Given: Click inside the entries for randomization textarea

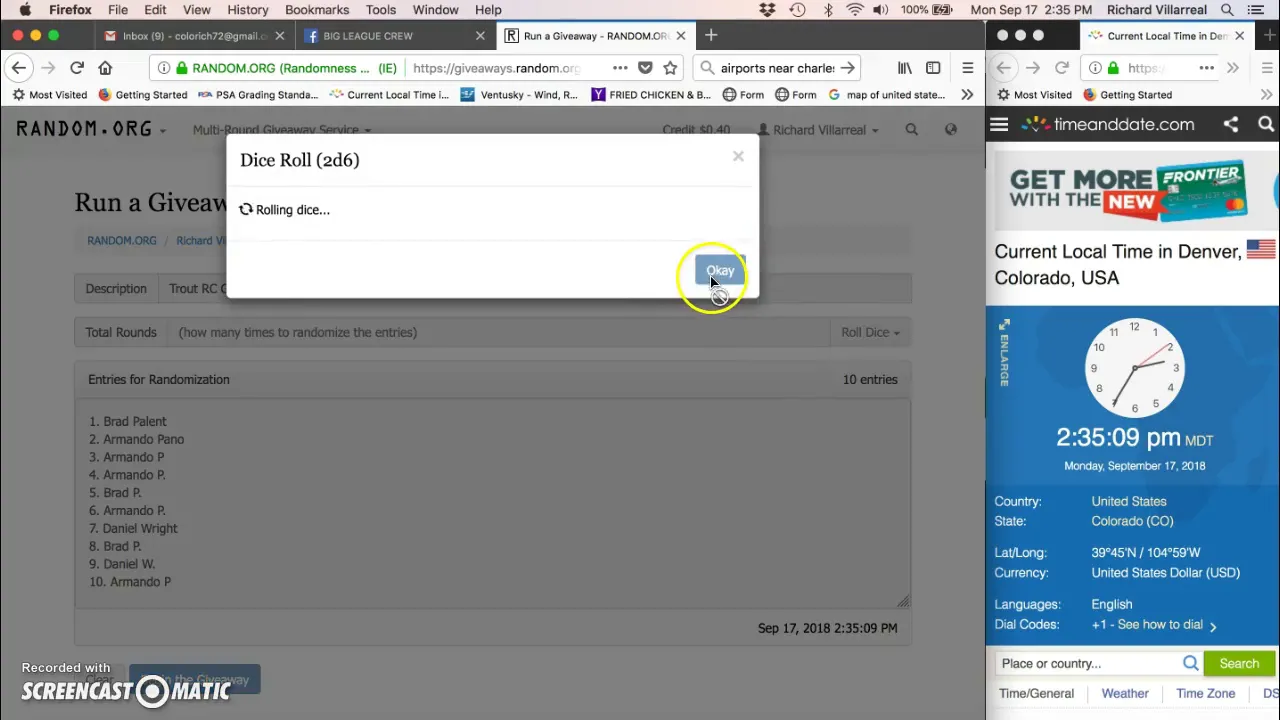Looking at the screenshot, I should [492, 502].
